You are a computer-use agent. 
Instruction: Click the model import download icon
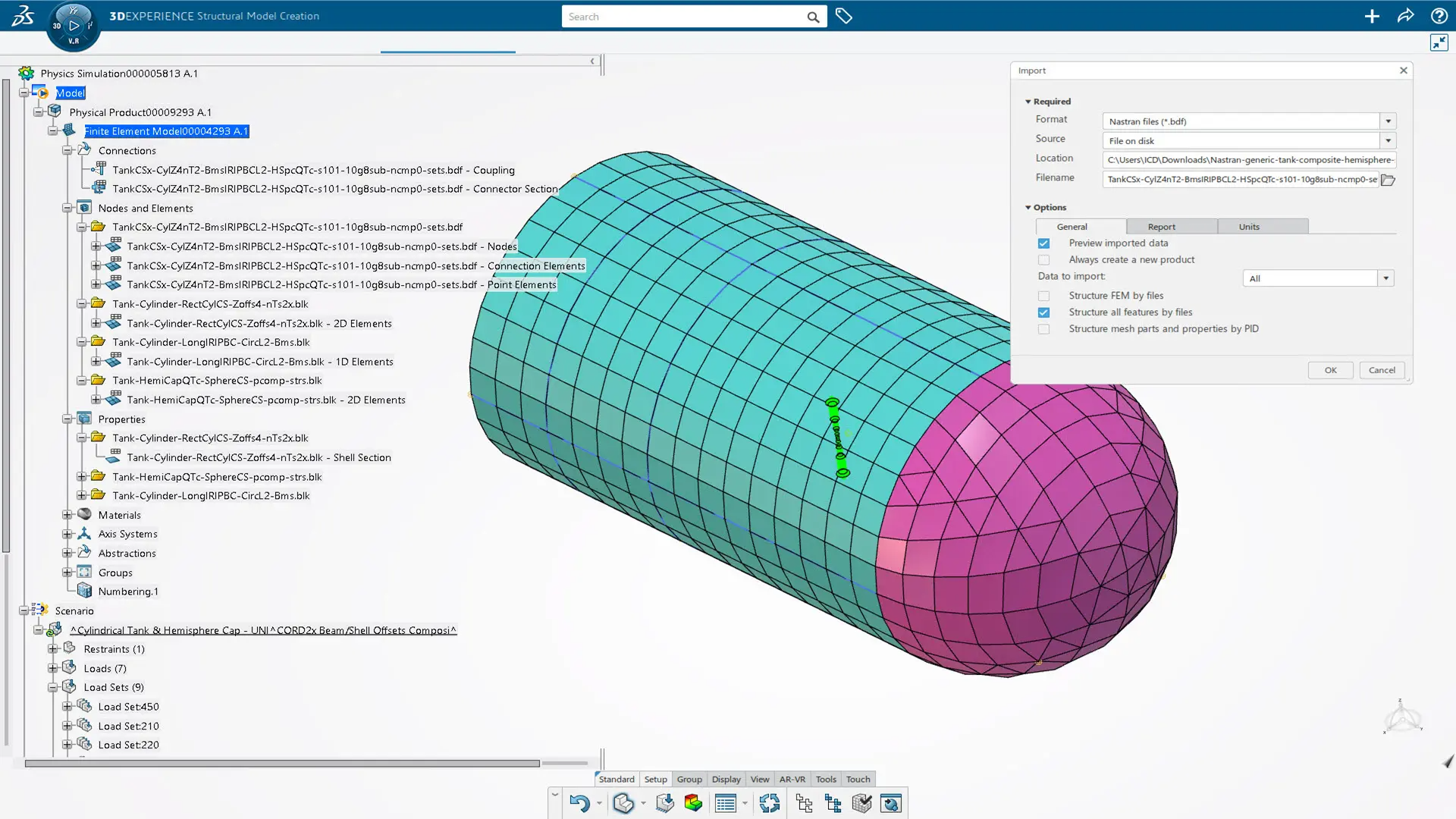[665, 803]
